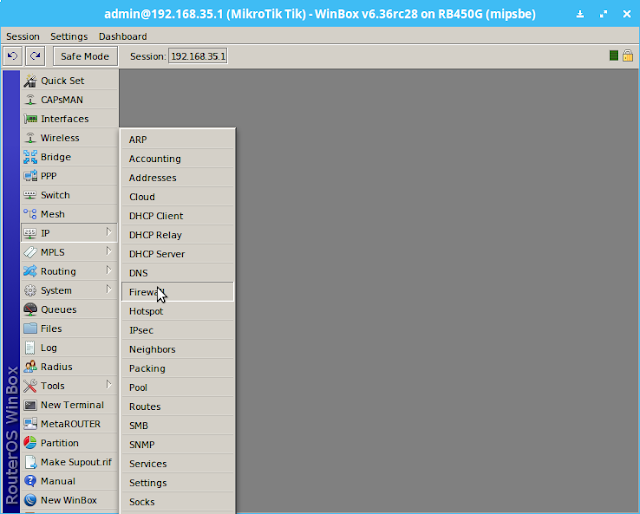Open the Manual help icon
This screenshot has width=640, height=514.
coord(30,481)
